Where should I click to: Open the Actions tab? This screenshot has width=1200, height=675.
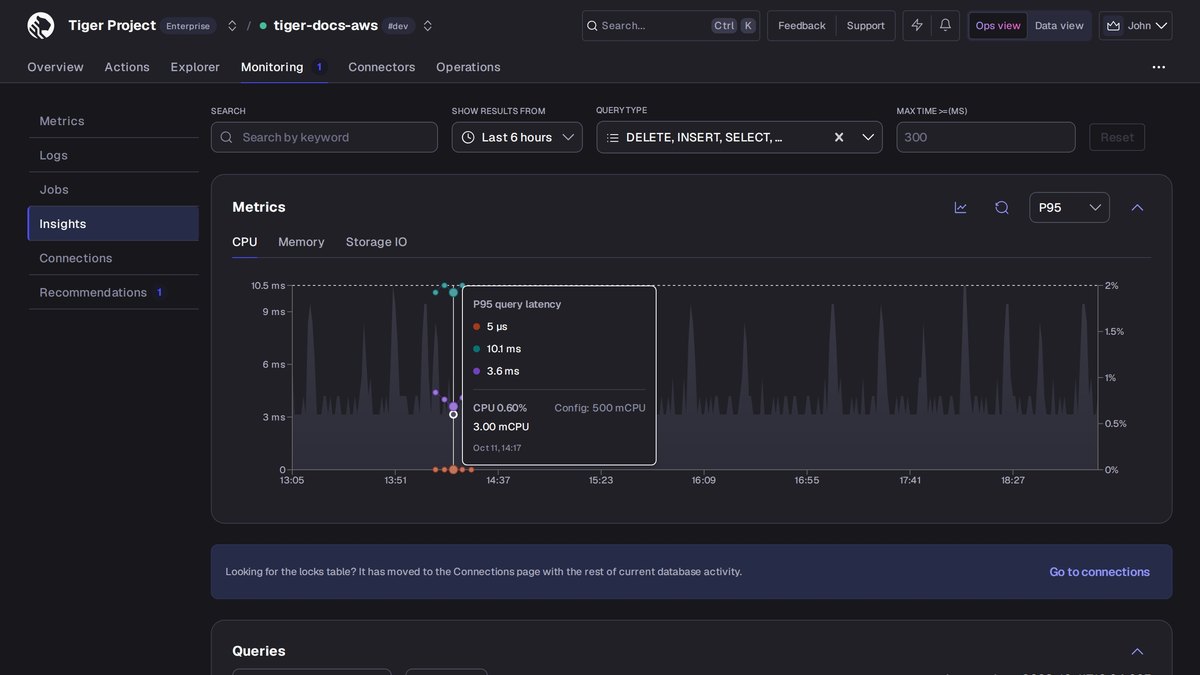pos(127,67)
